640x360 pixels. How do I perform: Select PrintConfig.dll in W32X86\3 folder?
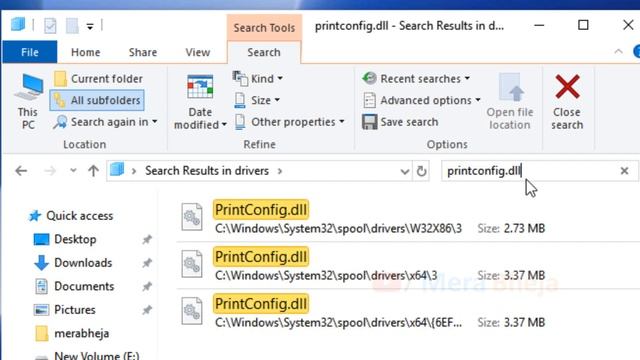261,210
